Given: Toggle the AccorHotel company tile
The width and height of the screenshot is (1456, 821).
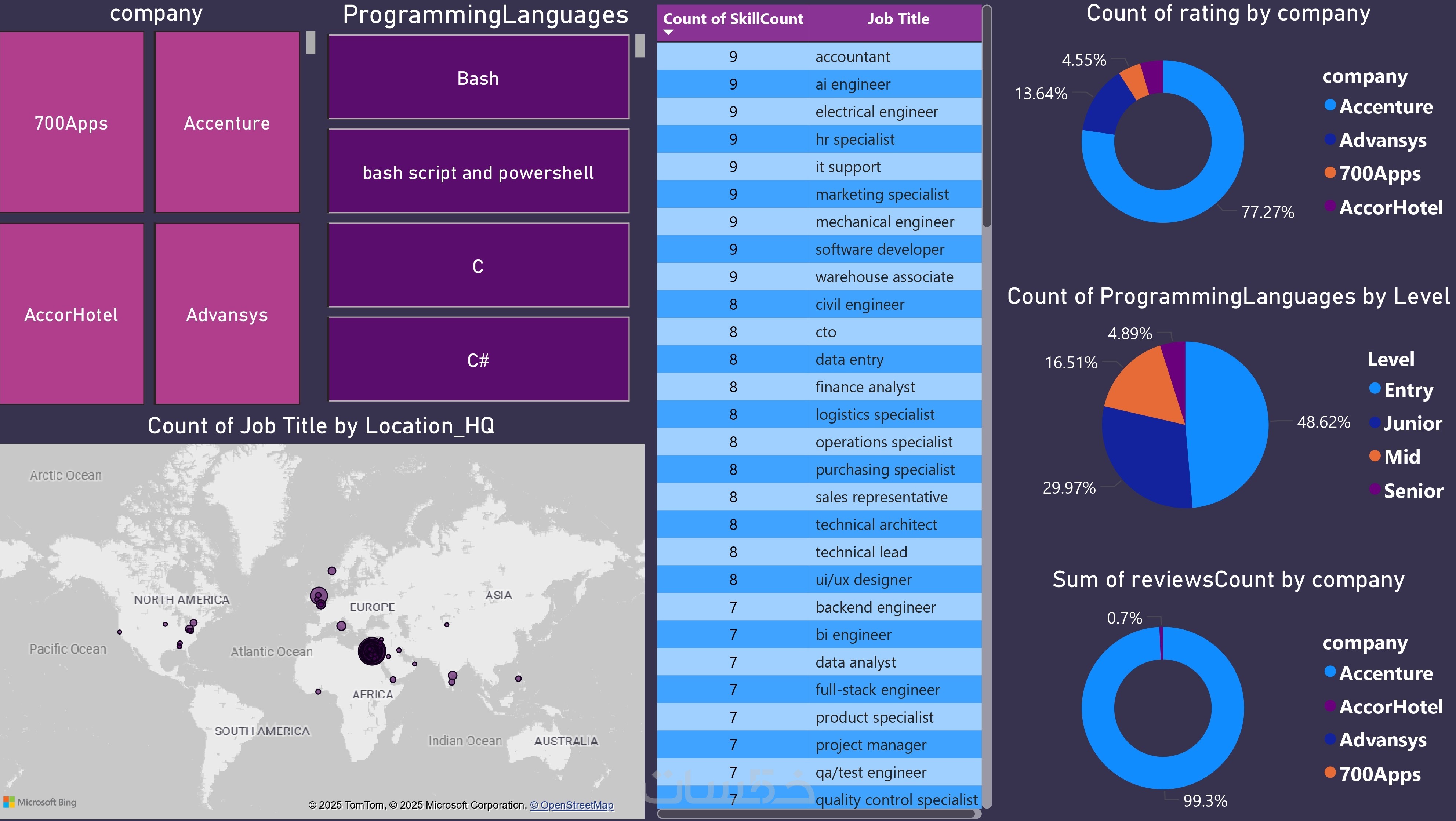Looking at the screenshot, I should [x=72, y=315].
